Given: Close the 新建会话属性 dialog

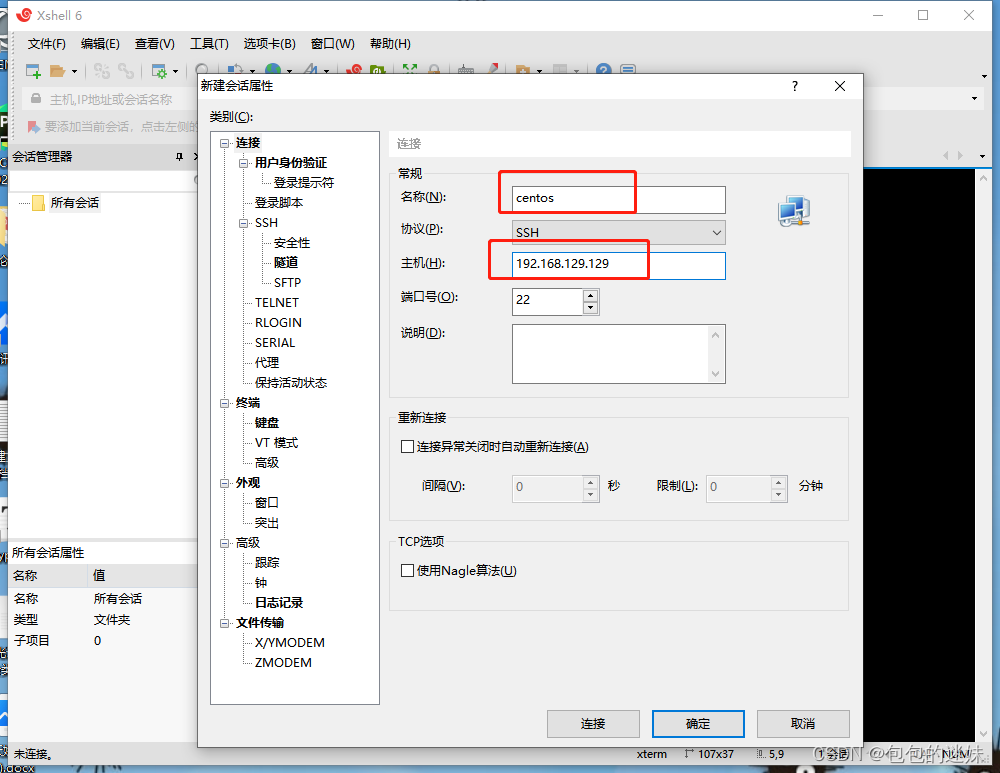Looking at the screenshot, I should point(840,86).
